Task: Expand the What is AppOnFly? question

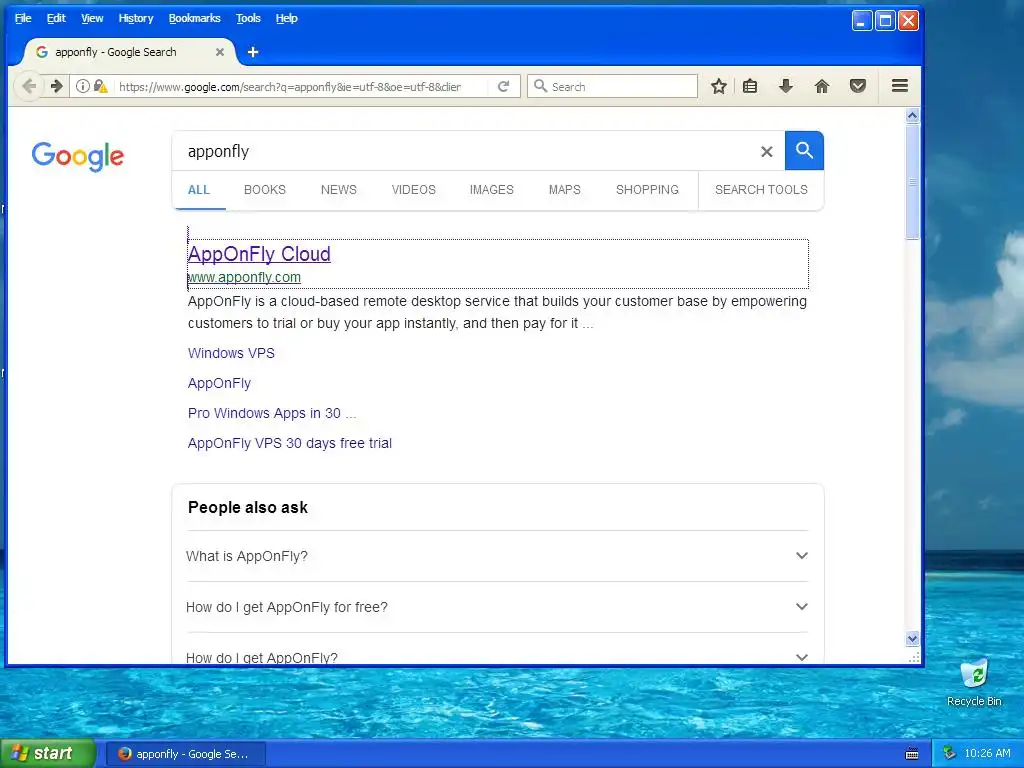Action: 497,556
